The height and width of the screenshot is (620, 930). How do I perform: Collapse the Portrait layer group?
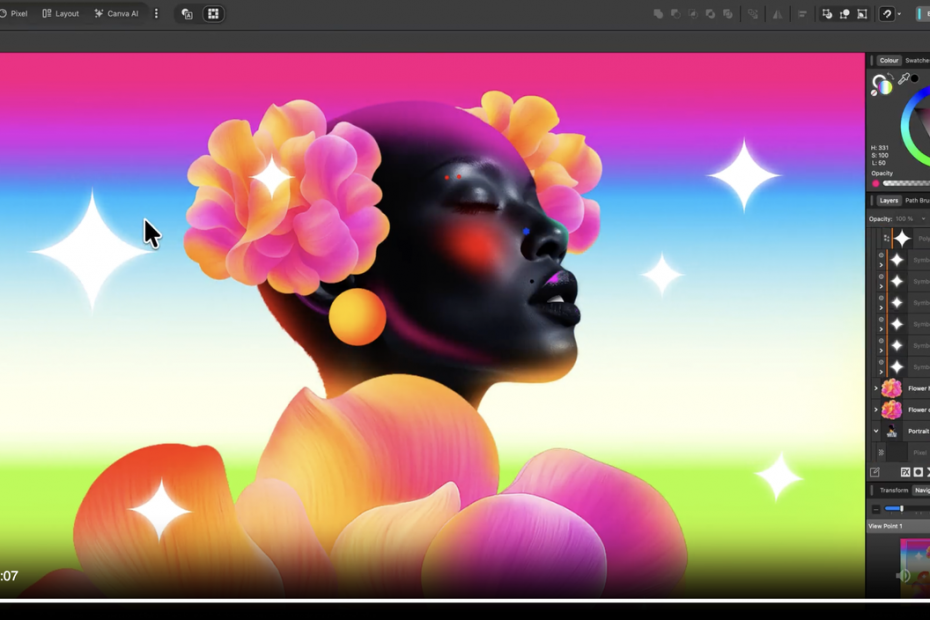[x=876, y=431]
